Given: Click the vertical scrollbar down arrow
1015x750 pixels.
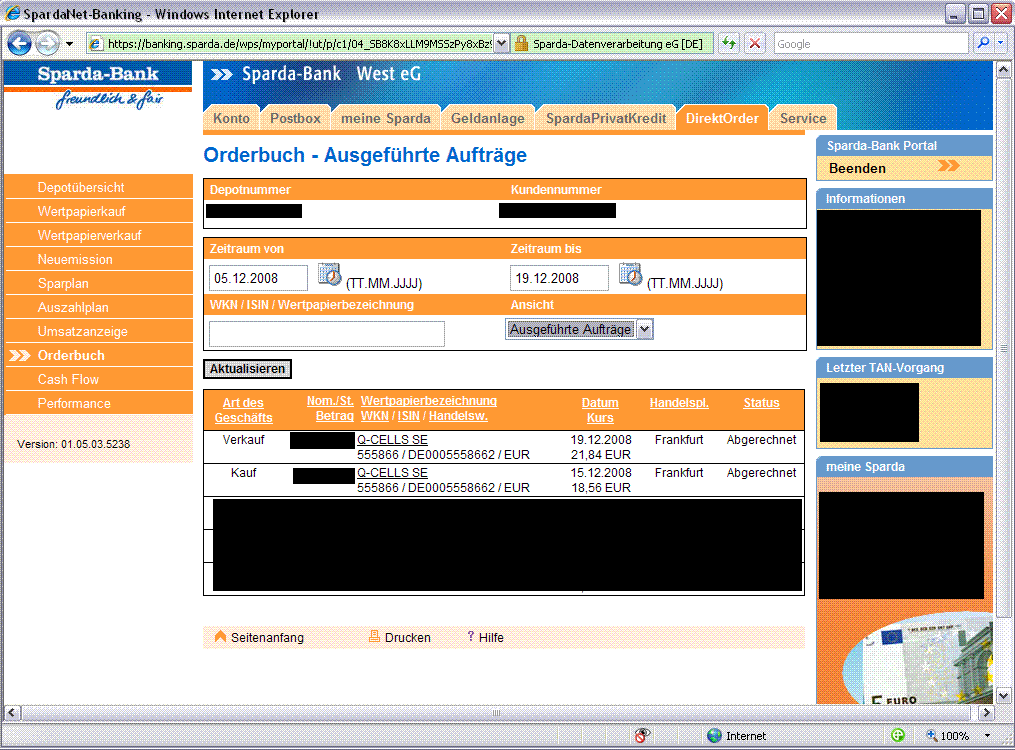Looking at the screenshot, I should point(1003,696).
